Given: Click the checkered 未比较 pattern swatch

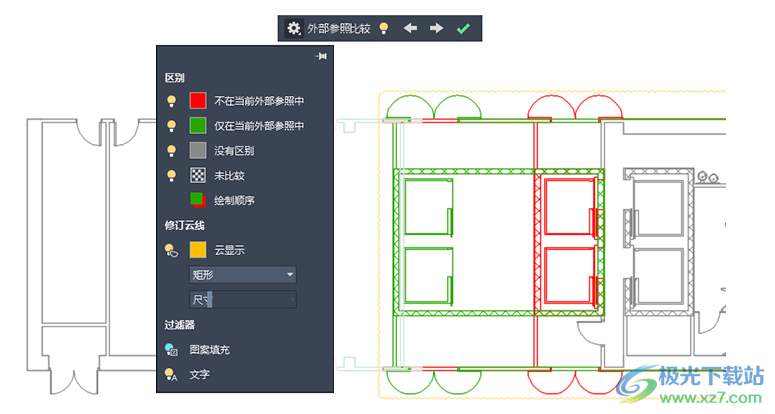Looking at the screenshot, I should point(198,175).
